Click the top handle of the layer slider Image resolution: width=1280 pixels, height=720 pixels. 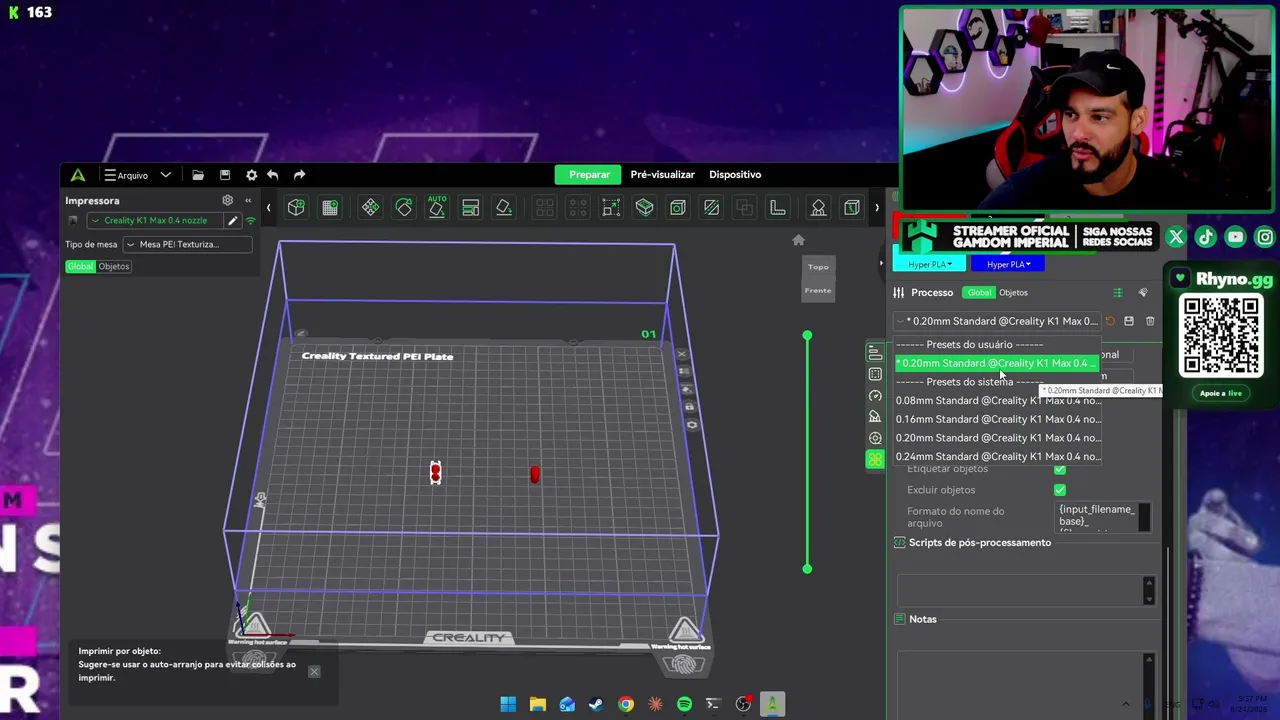coord(807,336)
